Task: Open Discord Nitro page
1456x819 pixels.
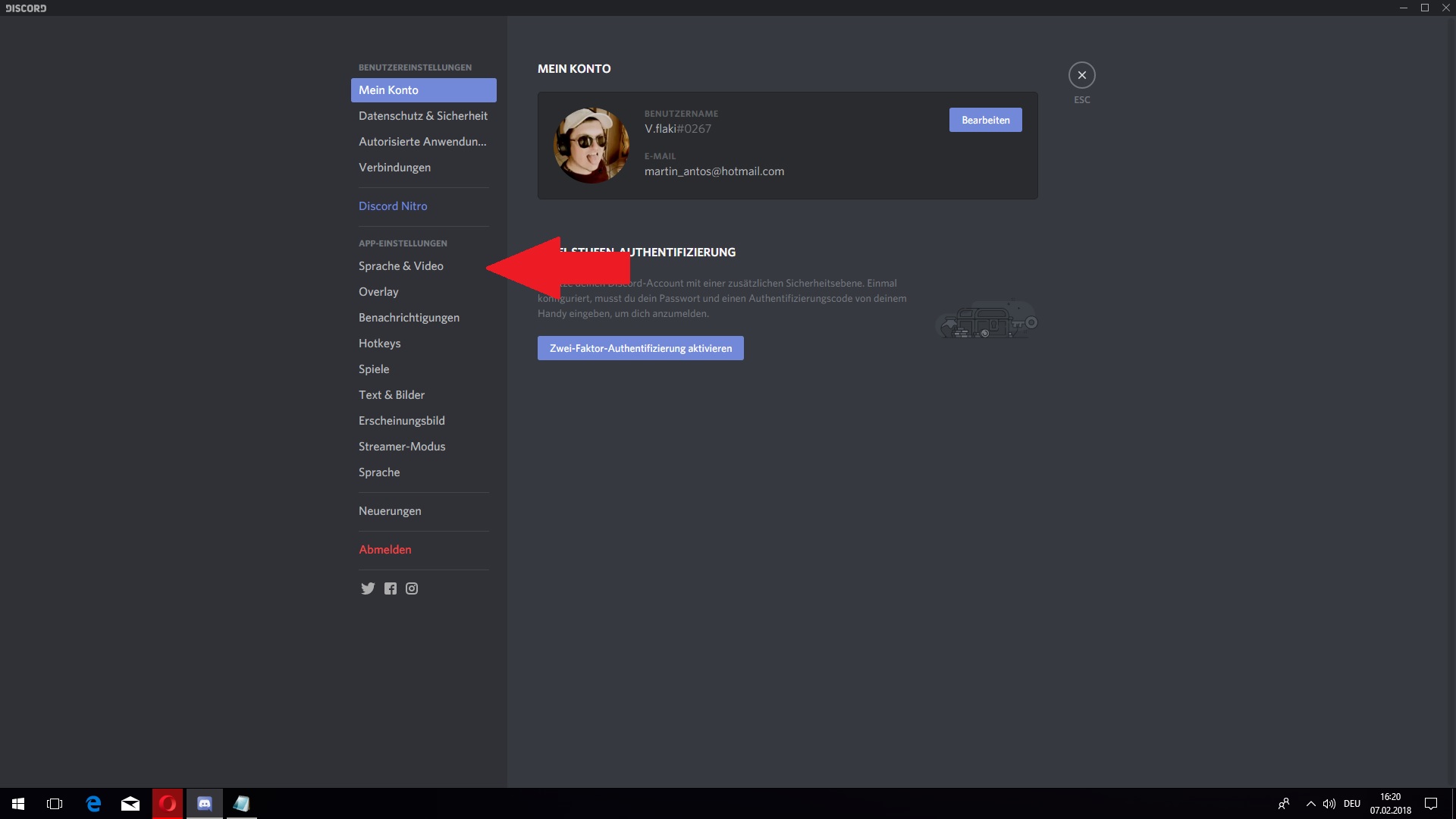Action: click(423, 206)
